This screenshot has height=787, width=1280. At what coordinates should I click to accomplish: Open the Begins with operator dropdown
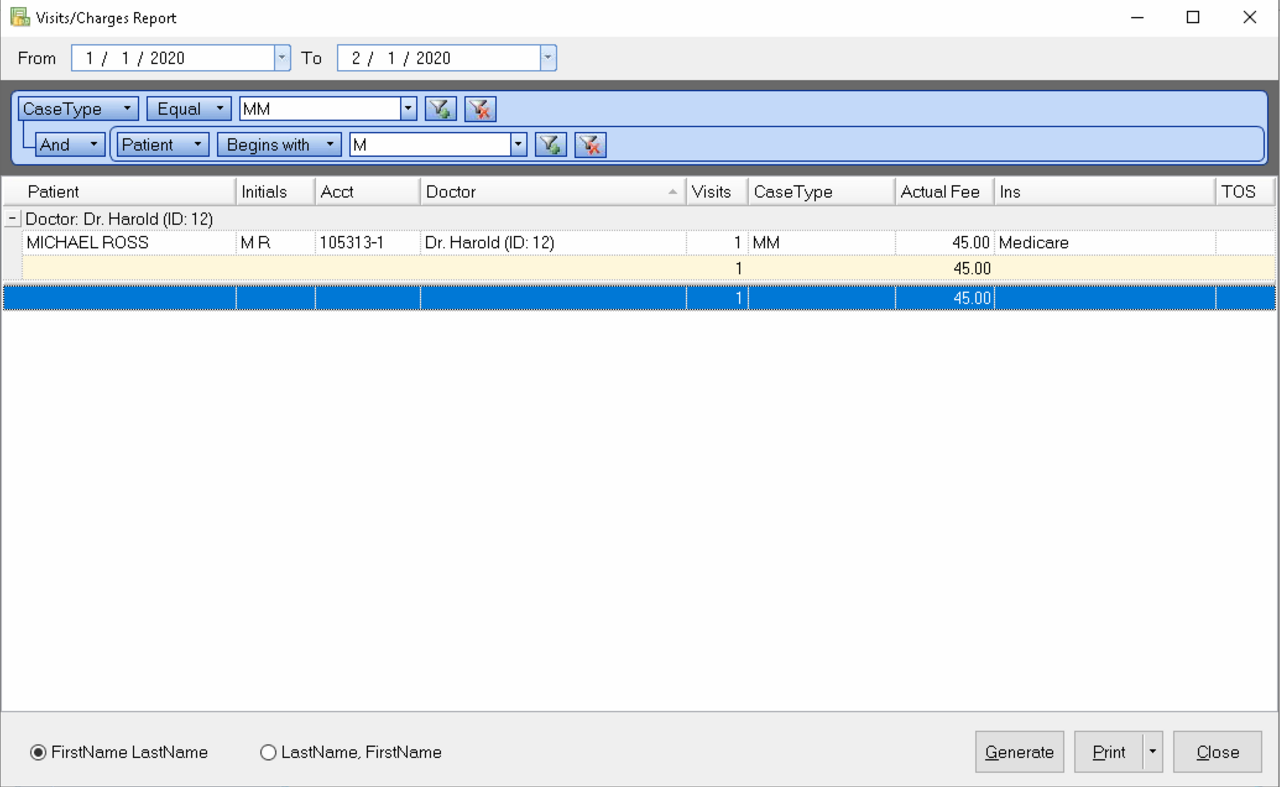point(331,144)
